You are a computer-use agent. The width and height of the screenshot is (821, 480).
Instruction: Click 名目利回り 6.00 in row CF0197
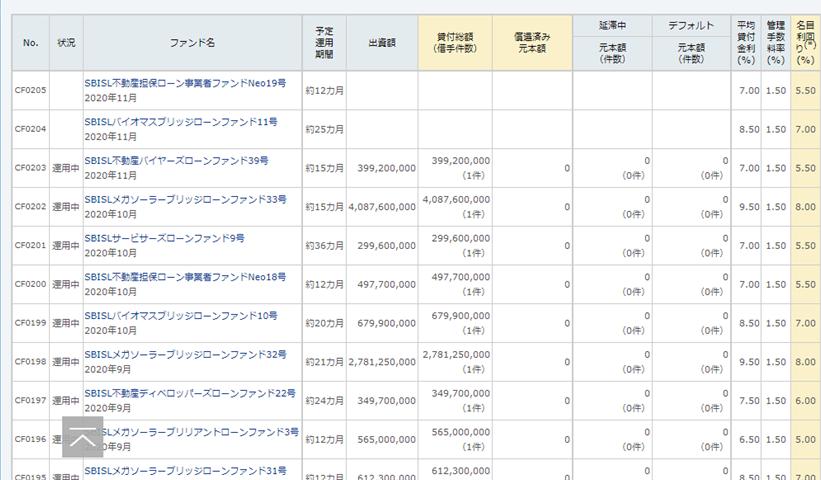pyautogui.click(x=806, y=400)
